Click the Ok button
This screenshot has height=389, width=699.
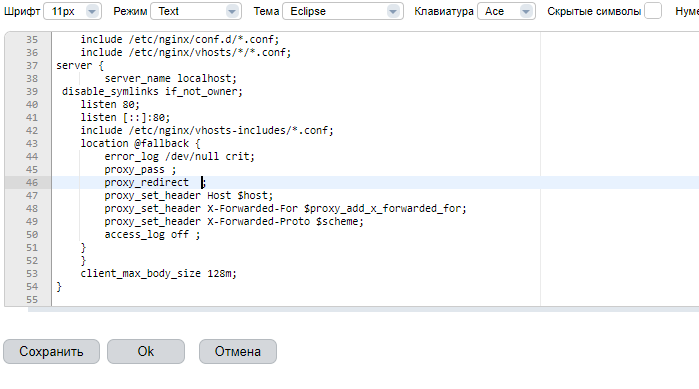tap(146, 352)
